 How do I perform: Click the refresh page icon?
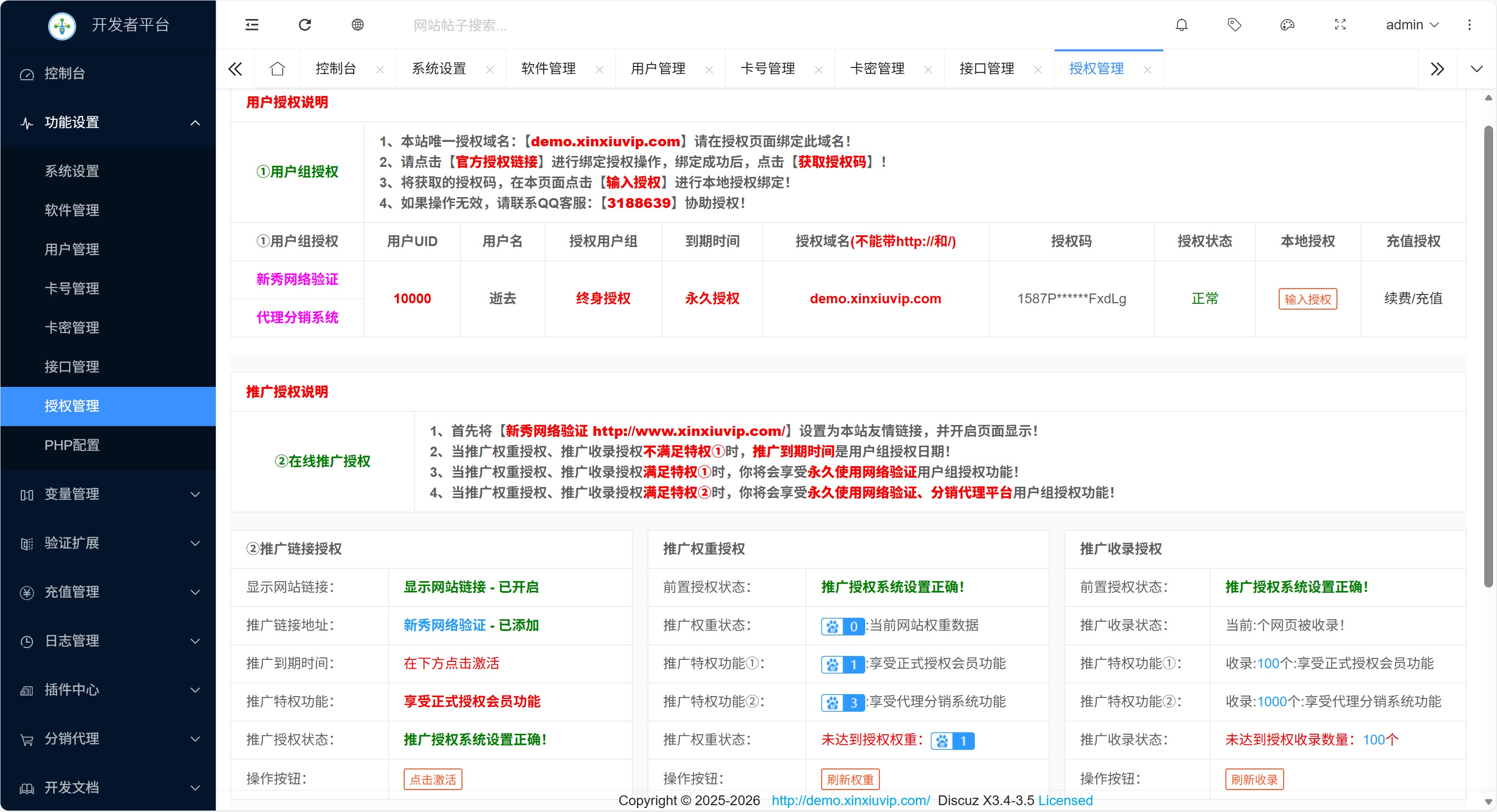[305, 25]
